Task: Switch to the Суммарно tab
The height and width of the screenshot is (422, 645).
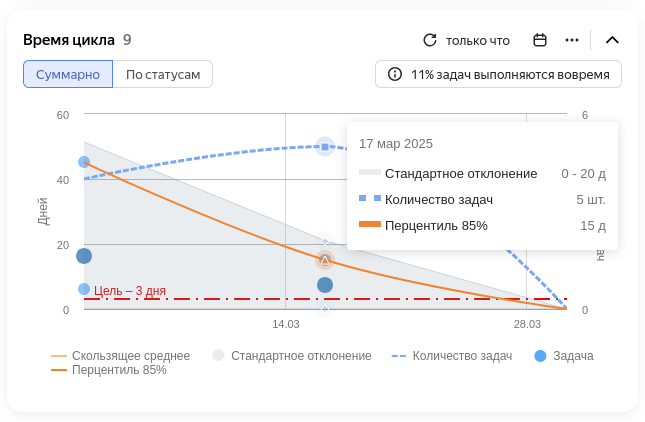Action: point(68,74)
